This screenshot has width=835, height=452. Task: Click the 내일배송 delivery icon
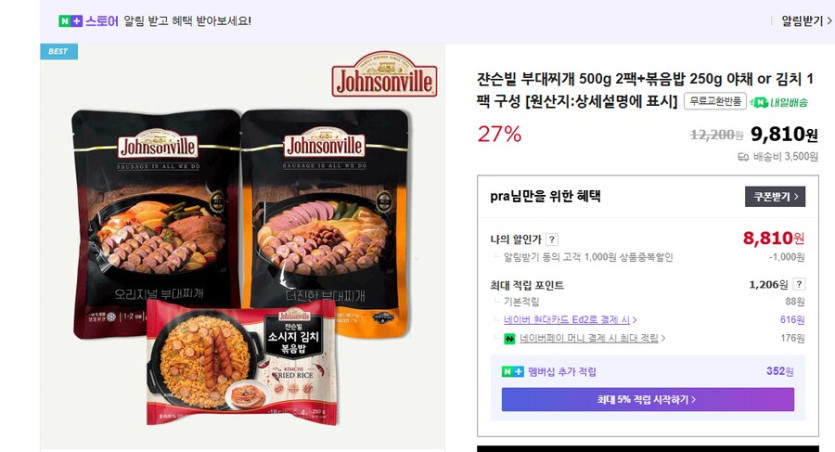779,102
